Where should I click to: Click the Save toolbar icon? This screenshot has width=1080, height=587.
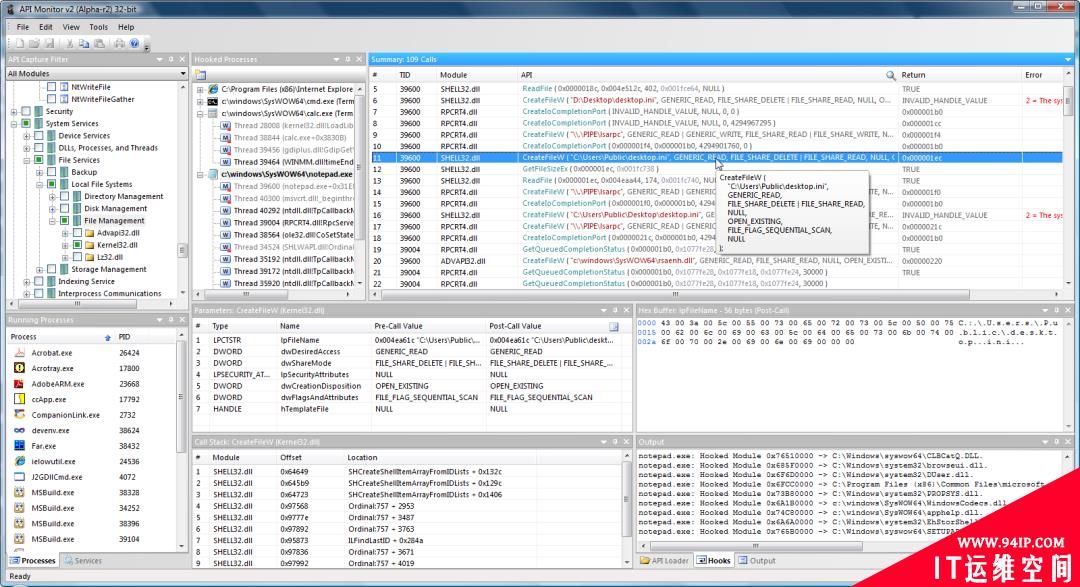(x=49, y=44)
